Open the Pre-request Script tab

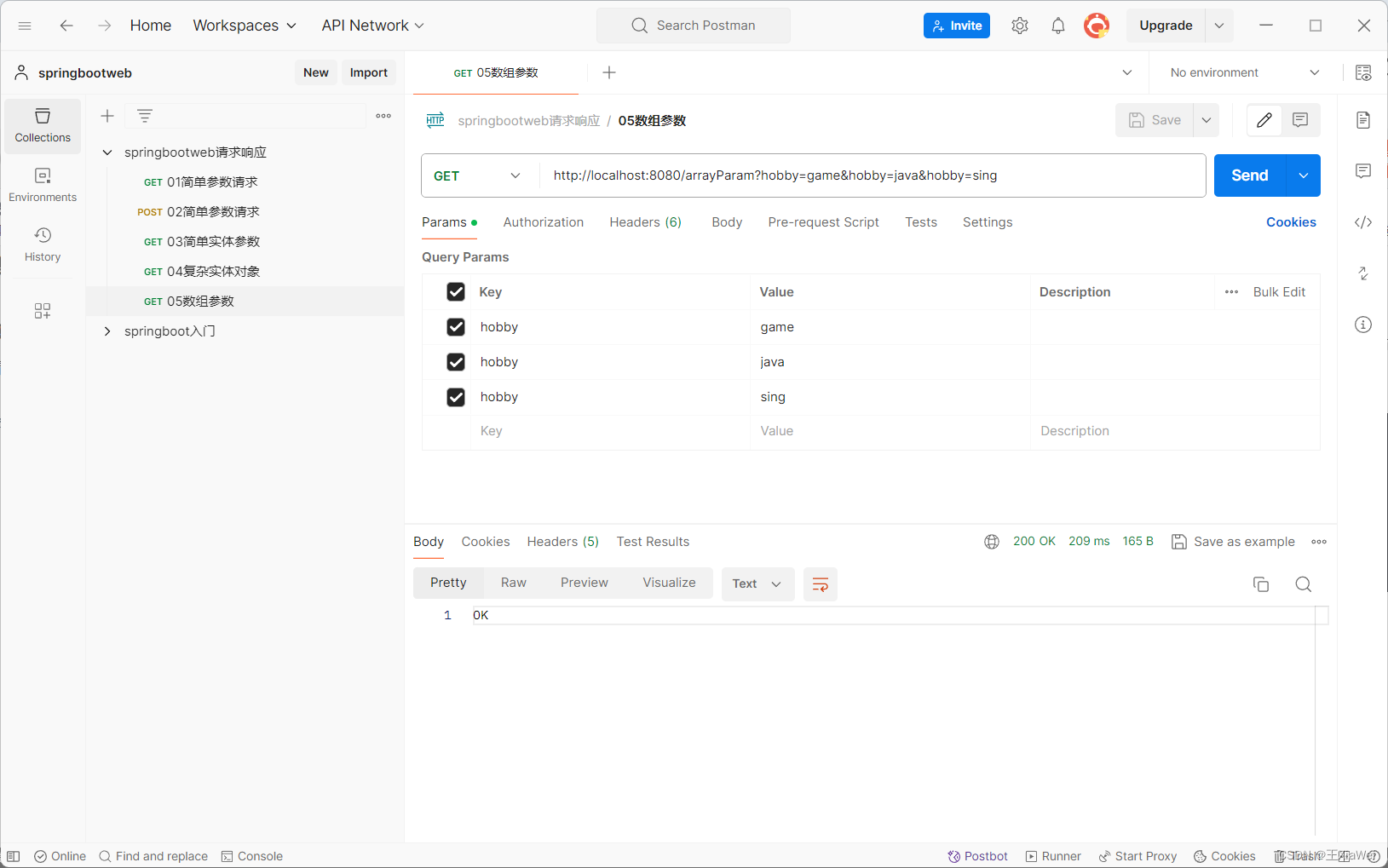coord(823,222)
